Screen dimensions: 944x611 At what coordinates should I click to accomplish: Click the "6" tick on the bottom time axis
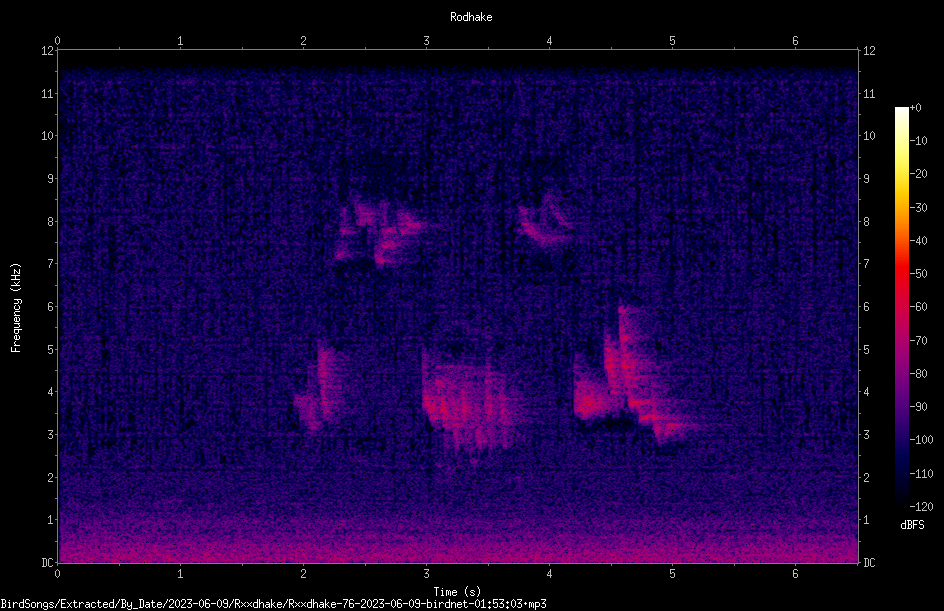(x=795, y=574)
